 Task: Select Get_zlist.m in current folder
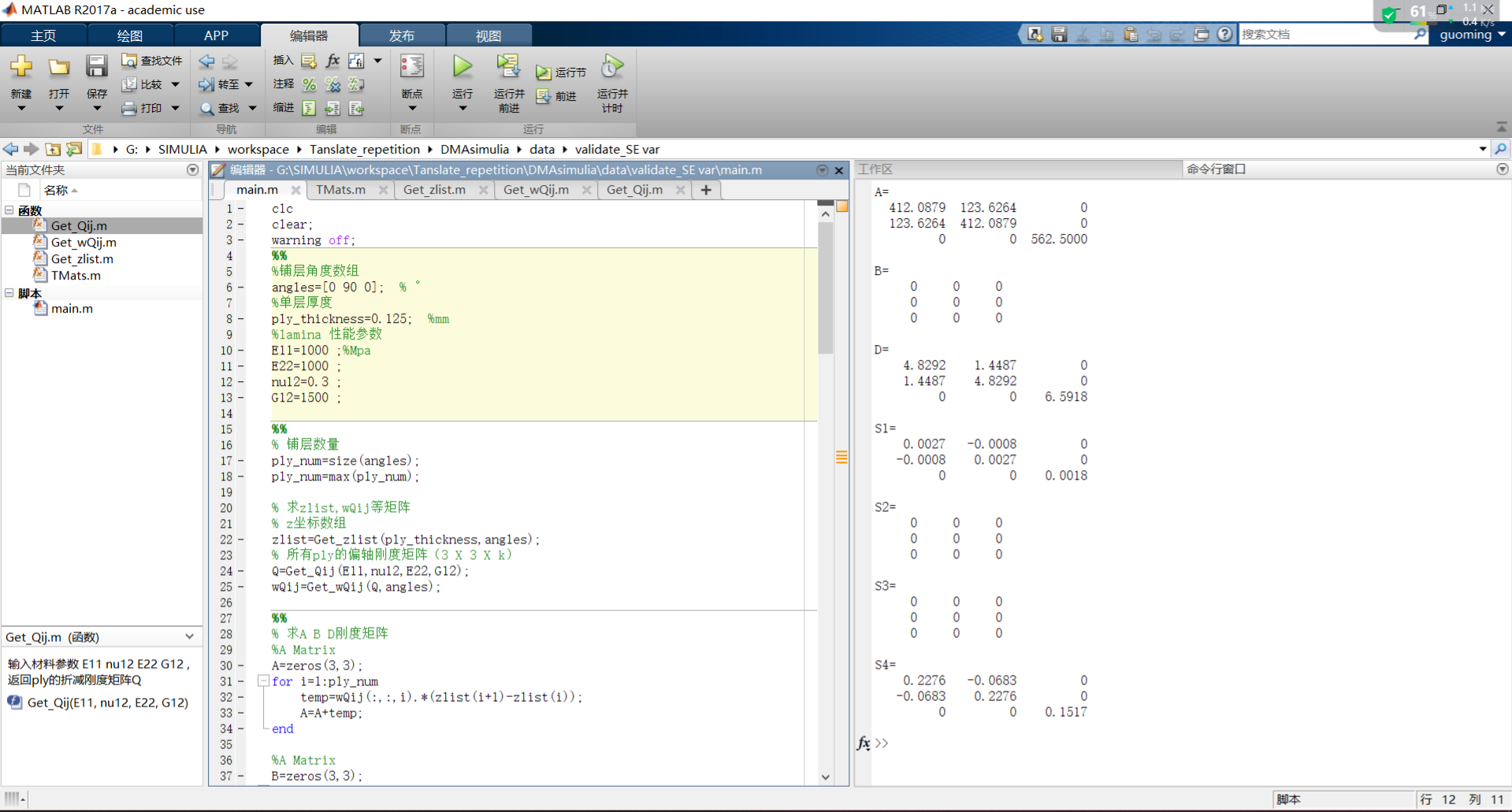click(82, 259)
